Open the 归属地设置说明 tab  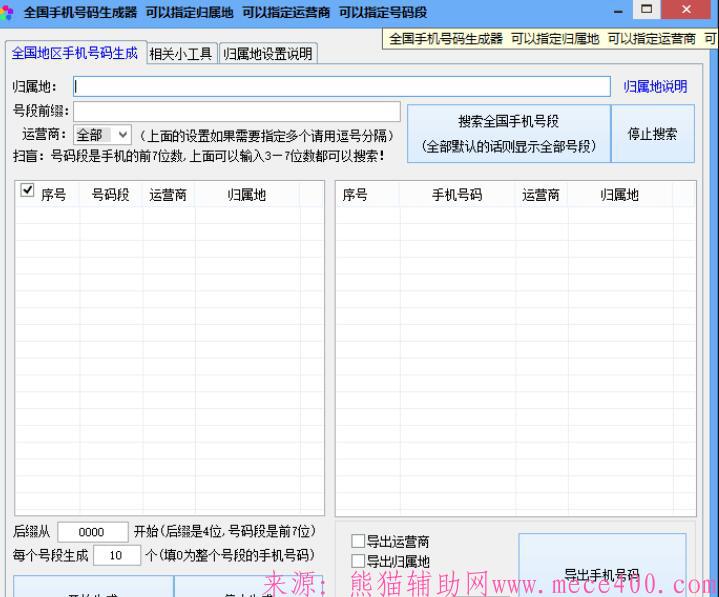click(x=267, y=54)
